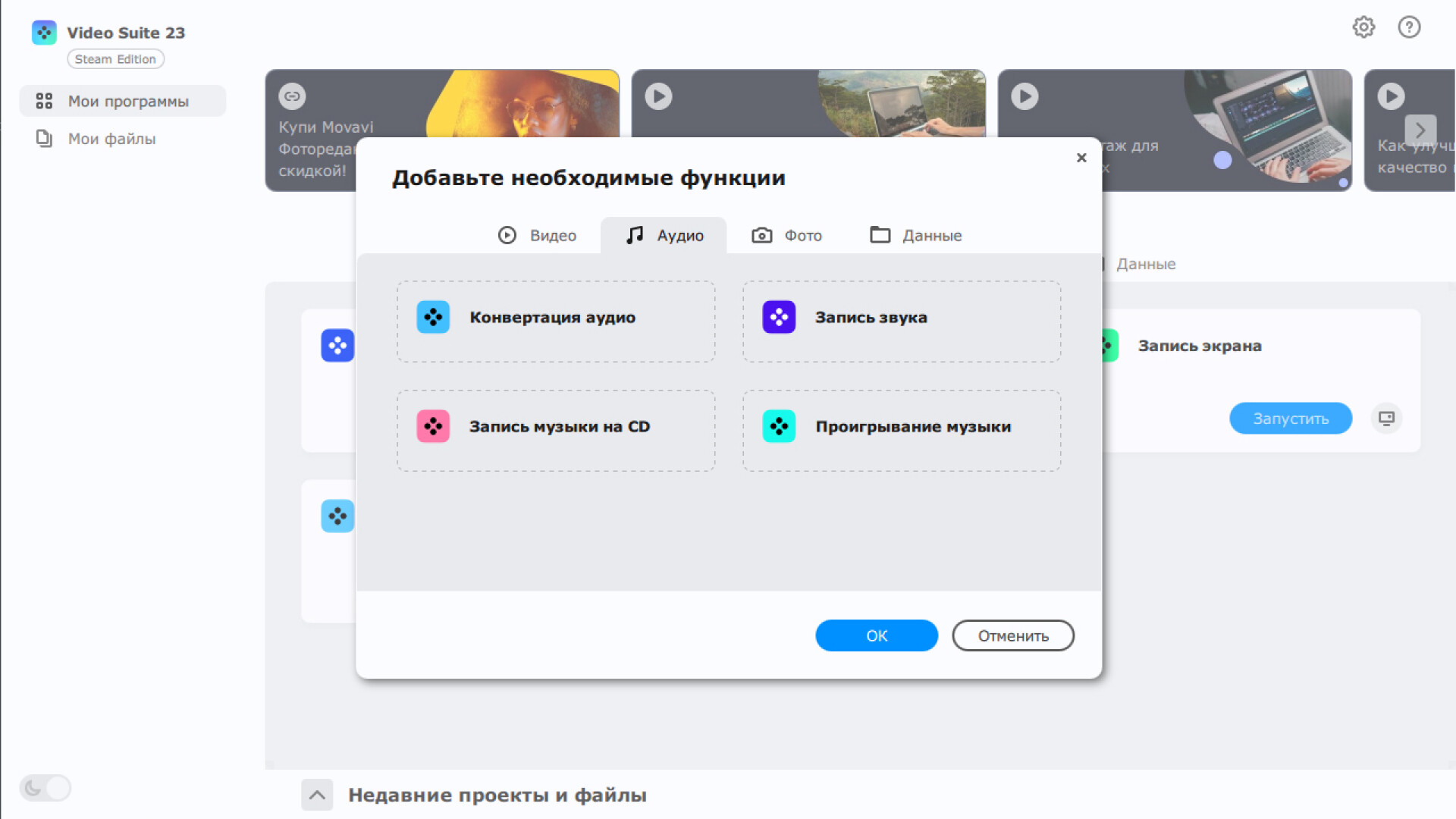Viewport: 1456px width, 819px height.
Task: Collapse the Недавние проекты и файлы section
Action: pos(317,795)
